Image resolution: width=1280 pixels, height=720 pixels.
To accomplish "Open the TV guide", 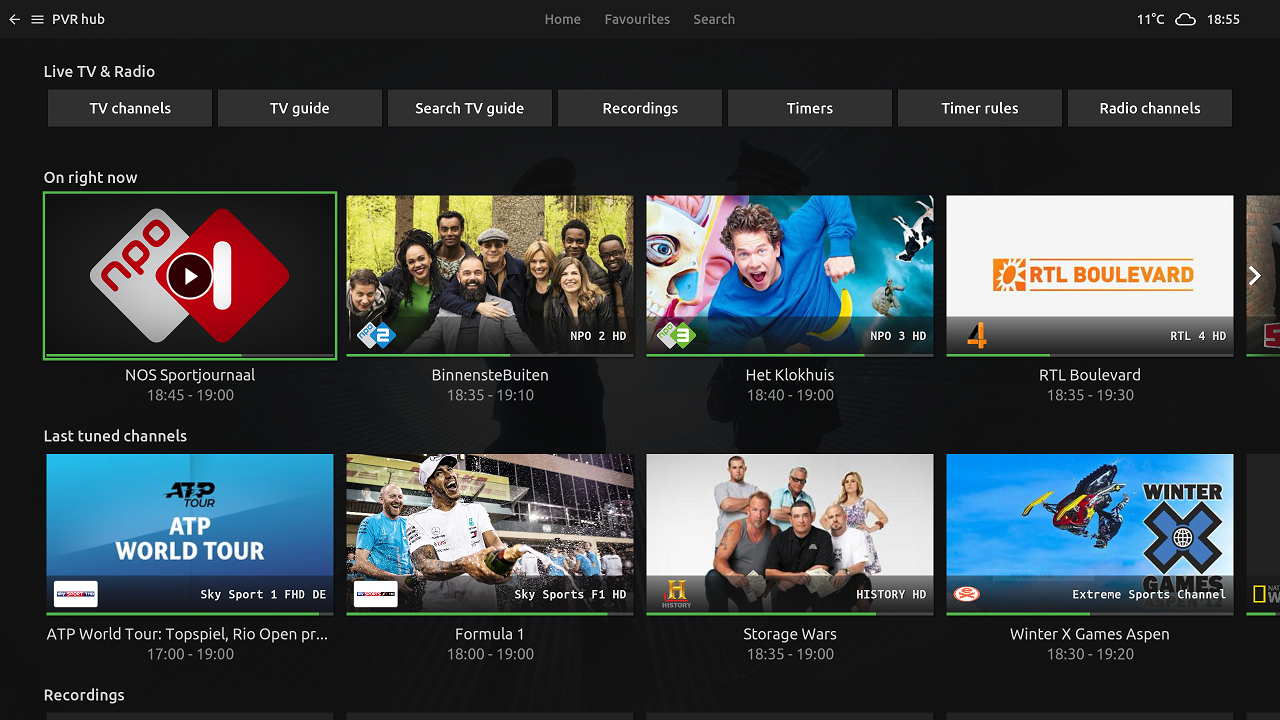I will point(300,108).
